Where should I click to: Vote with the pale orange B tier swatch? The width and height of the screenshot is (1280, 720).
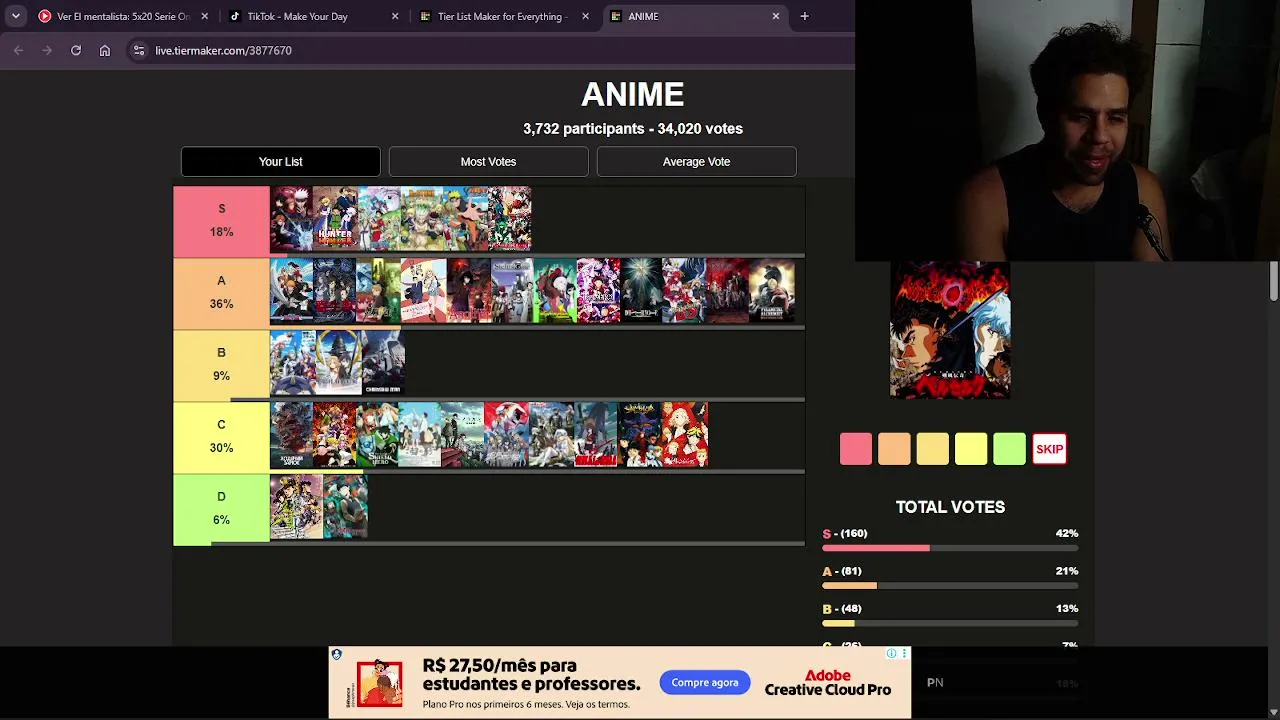click(x=933, y=449)
